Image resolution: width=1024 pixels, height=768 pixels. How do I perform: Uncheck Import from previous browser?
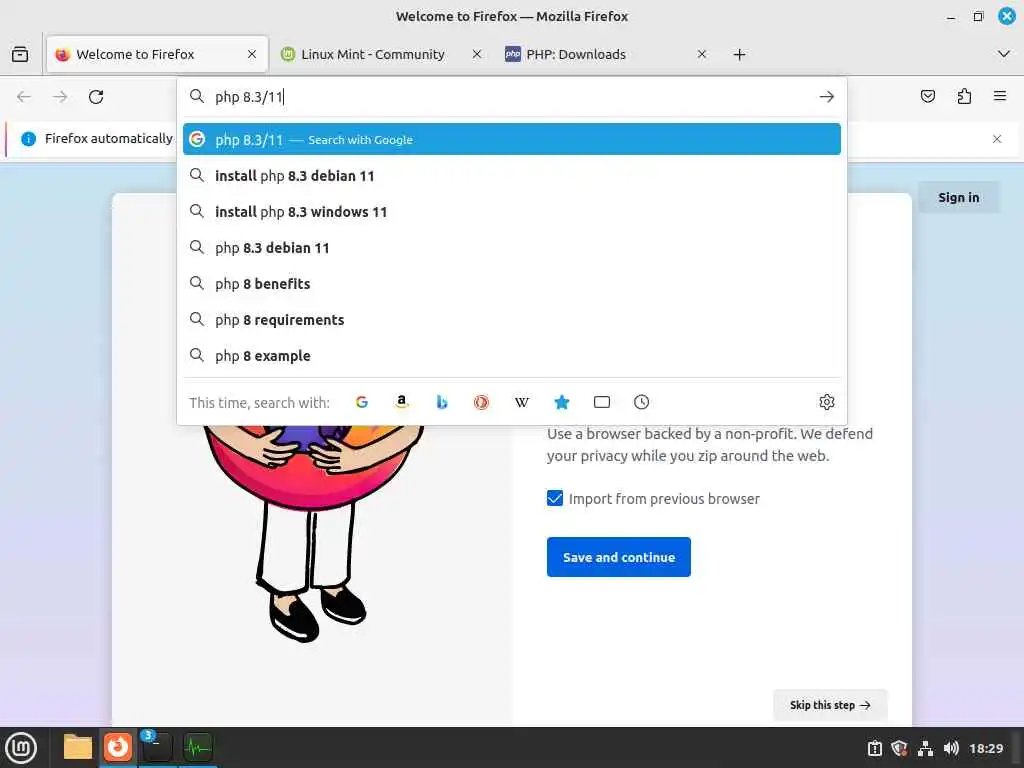pos(554,498)
